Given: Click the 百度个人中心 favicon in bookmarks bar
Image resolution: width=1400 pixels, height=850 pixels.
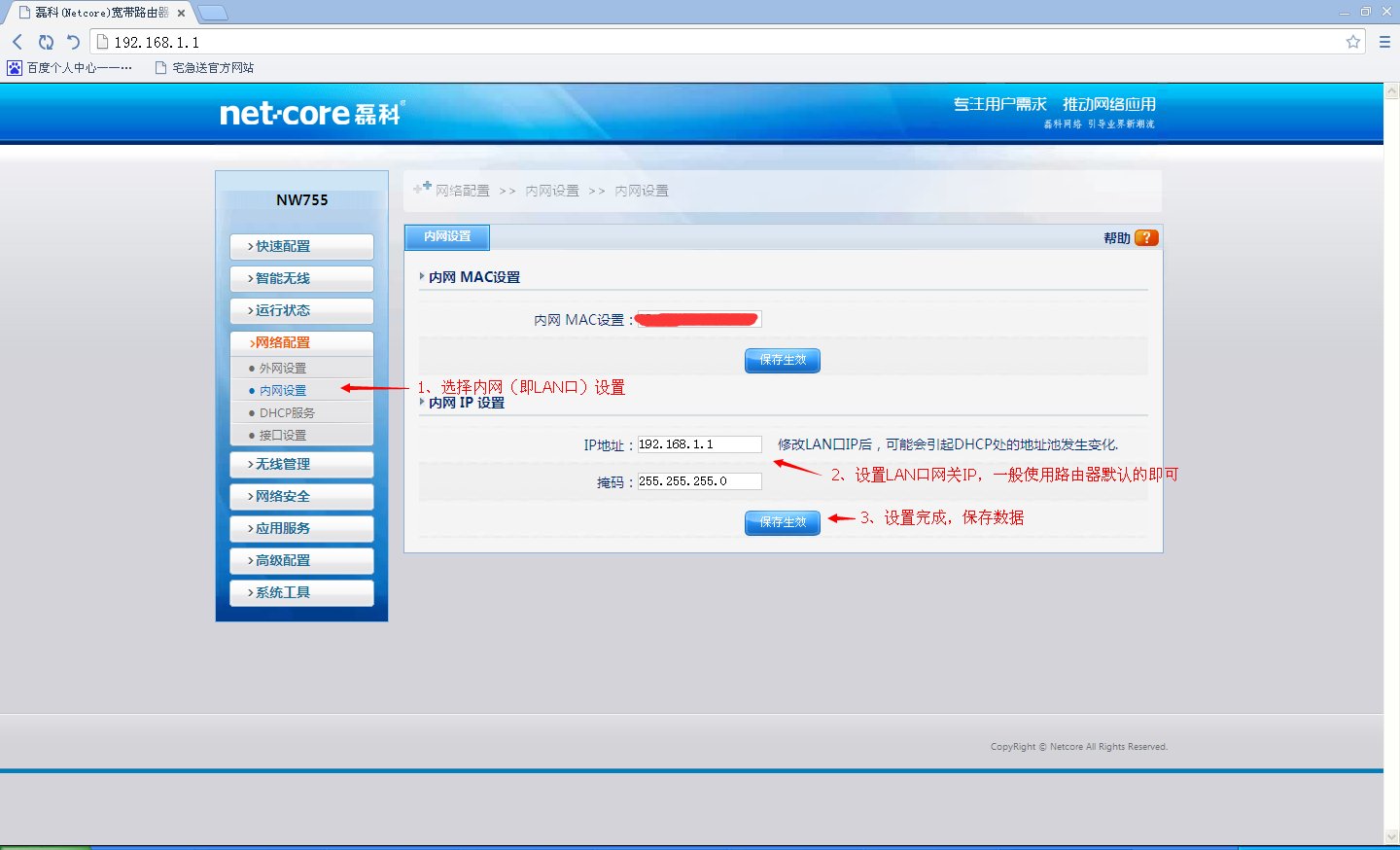Looking at the screenshot, I should pyautogui.click(x=14, y=66).
